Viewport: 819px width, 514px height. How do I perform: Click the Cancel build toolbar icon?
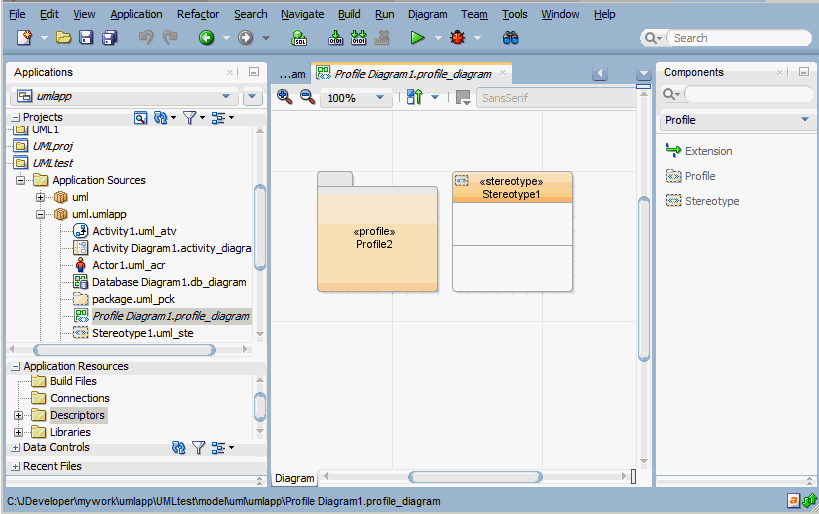pos(382,38)
